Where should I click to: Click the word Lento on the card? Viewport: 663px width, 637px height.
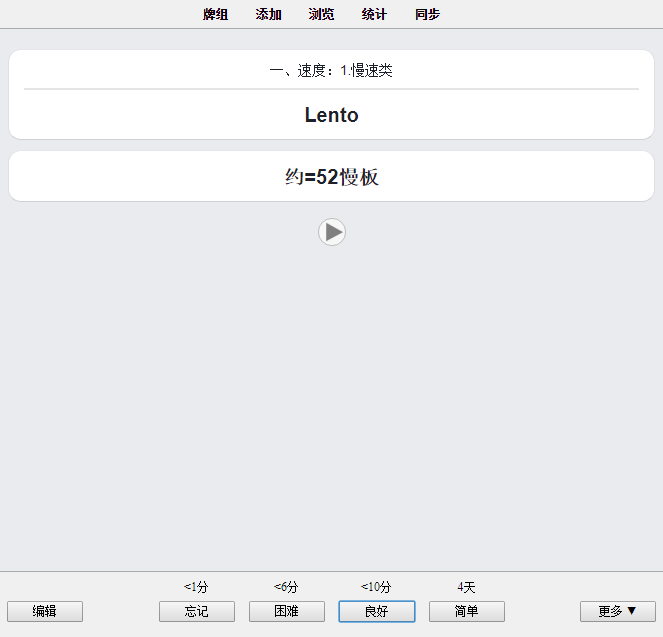(x=332, y=115)
